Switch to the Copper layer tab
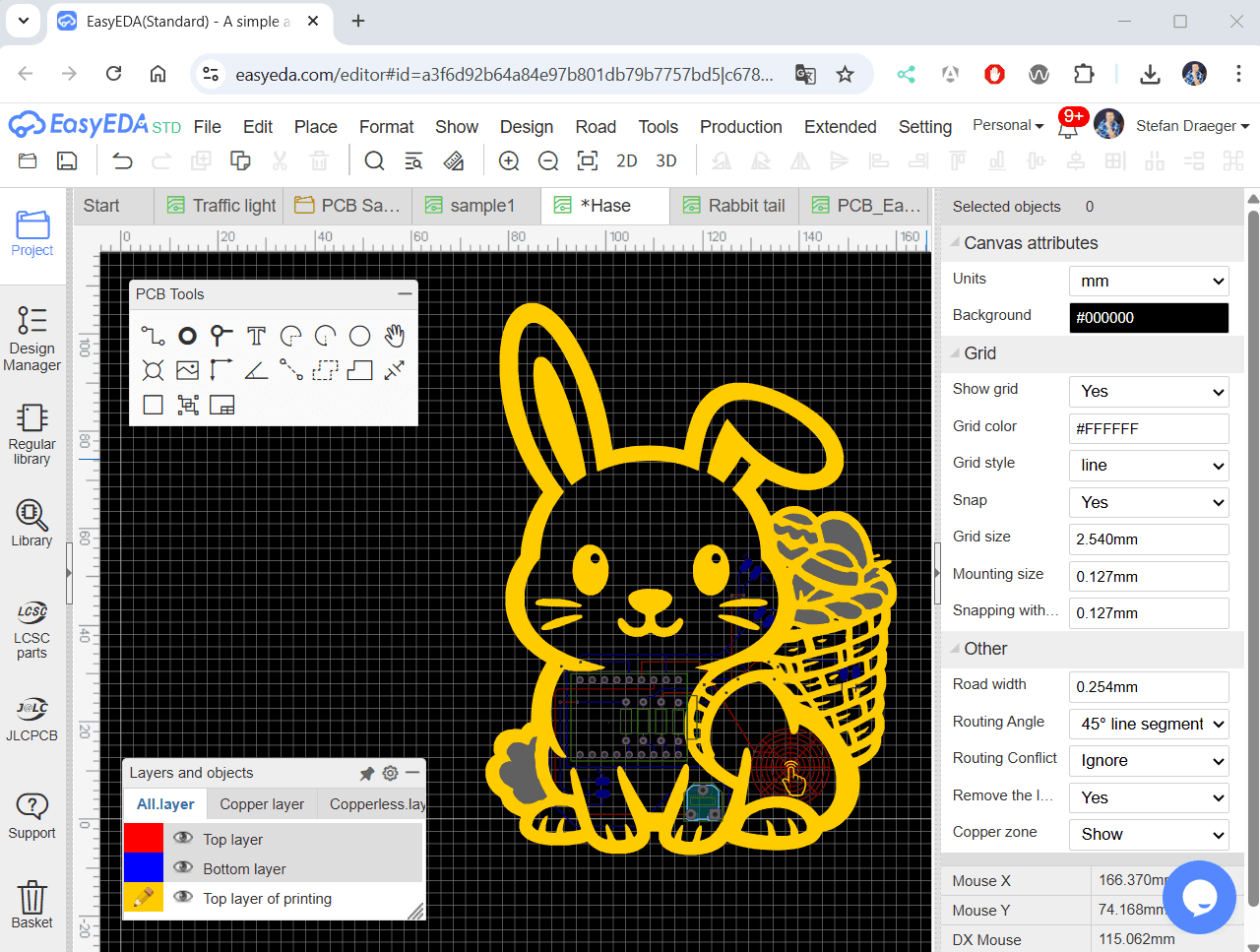1260x952 pixels. tap(262, 803)
